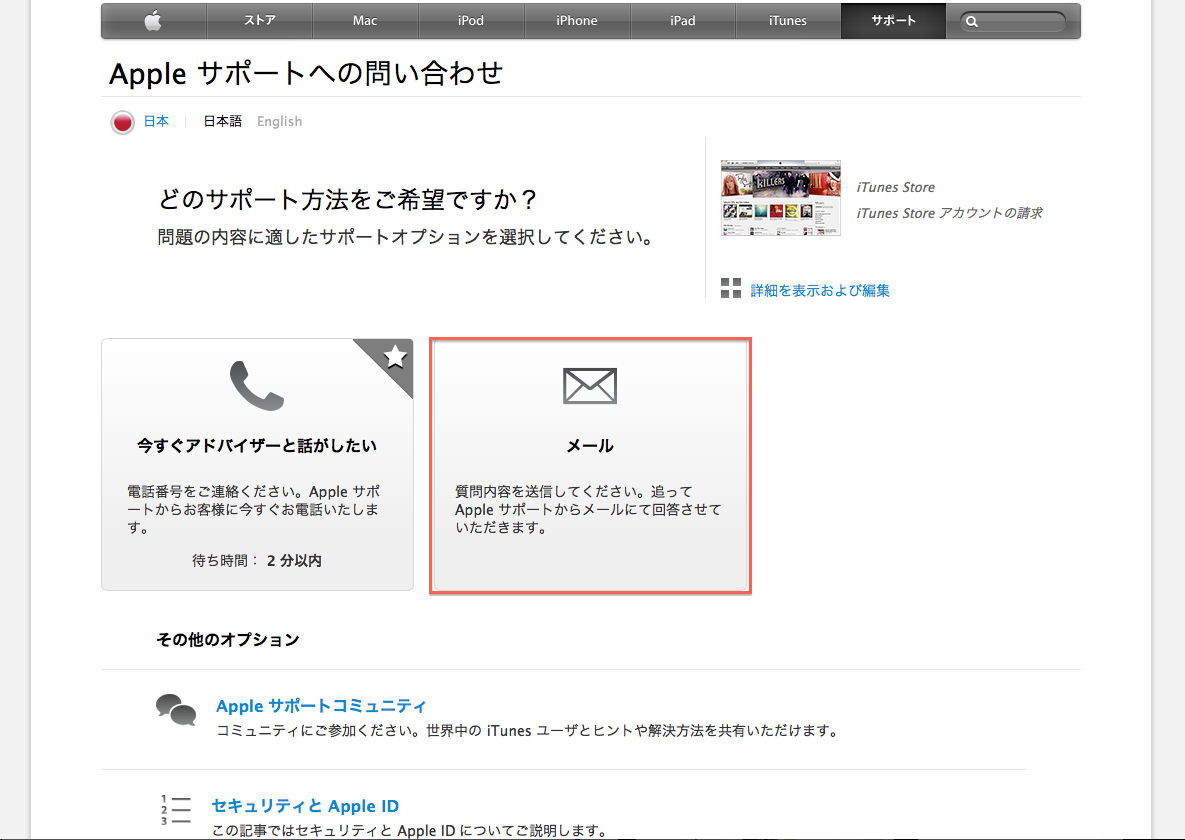Click the envelope icon for email support

(590, 386)
